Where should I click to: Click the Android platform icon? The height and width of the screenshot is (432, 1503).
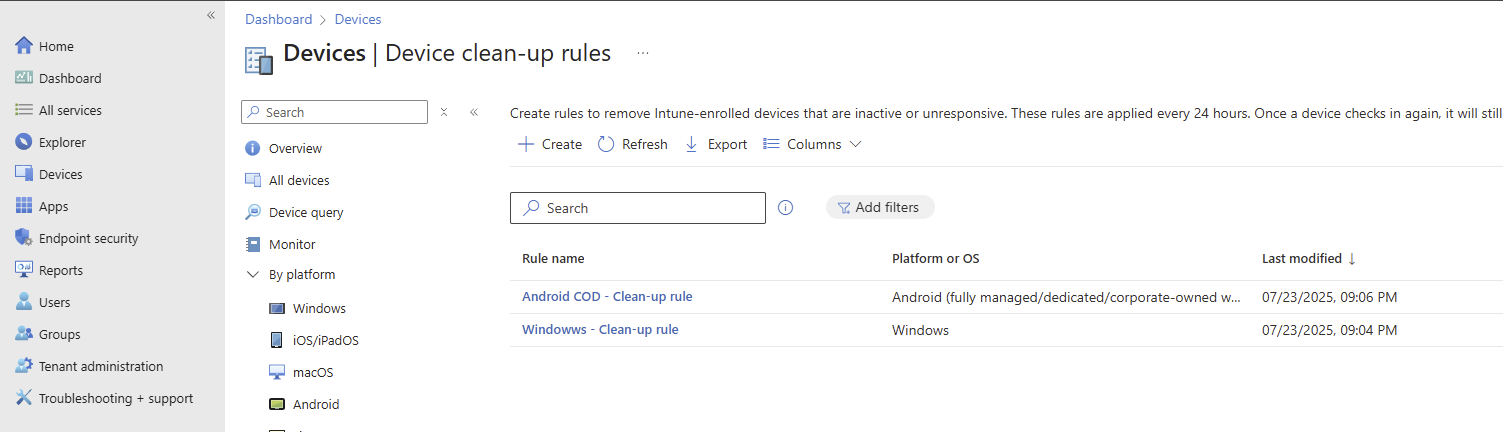tap(277, 404)
